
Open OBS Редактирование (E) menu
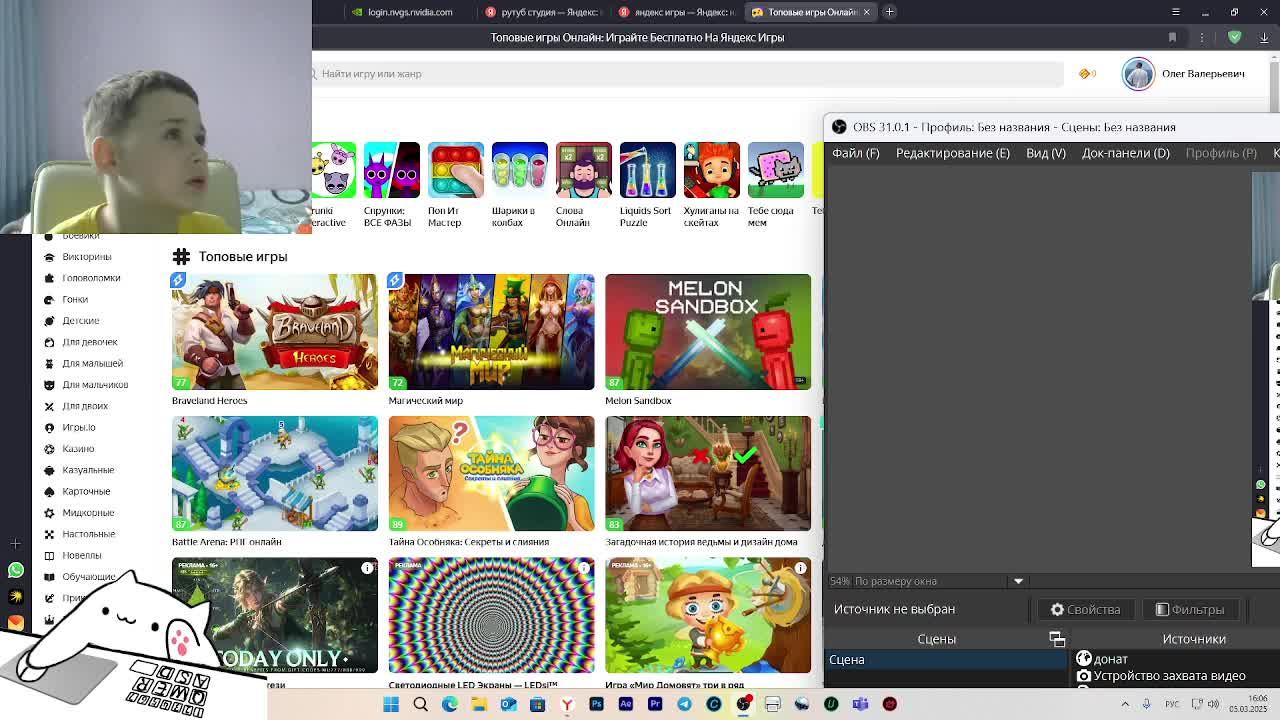(x=953, y=153)
